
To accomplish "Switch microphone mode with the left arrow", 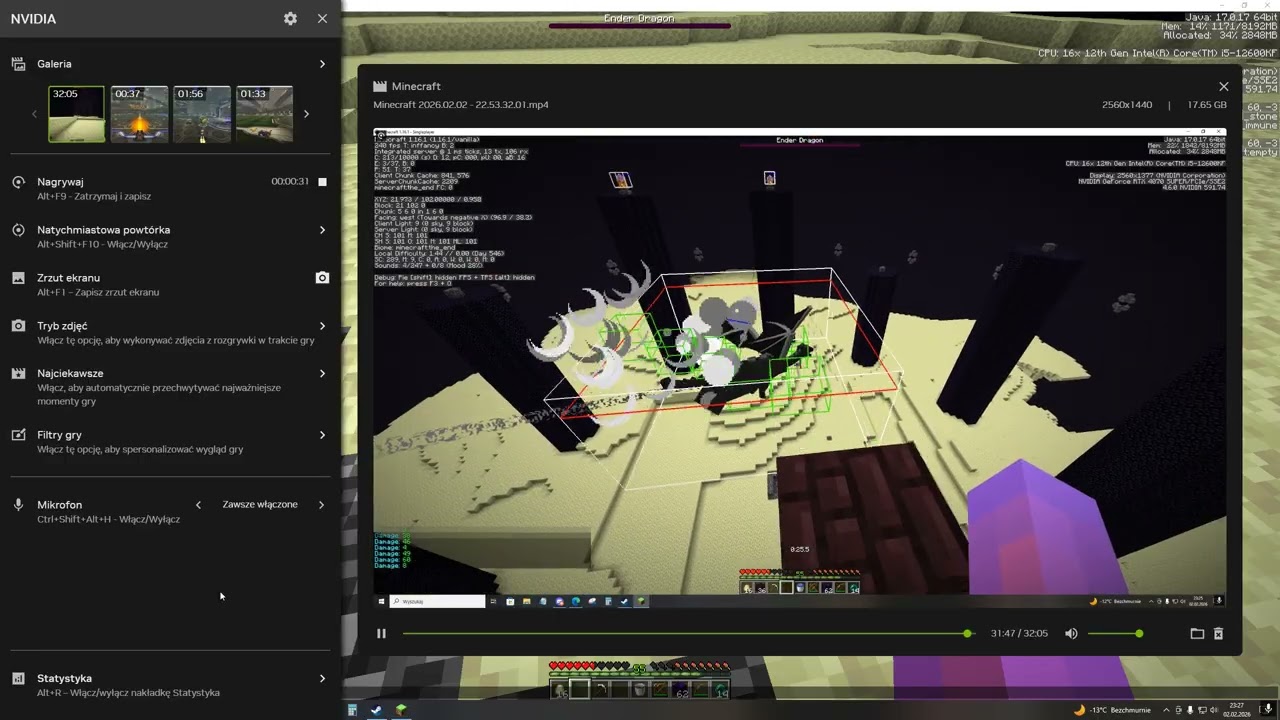I will point(198,505).
